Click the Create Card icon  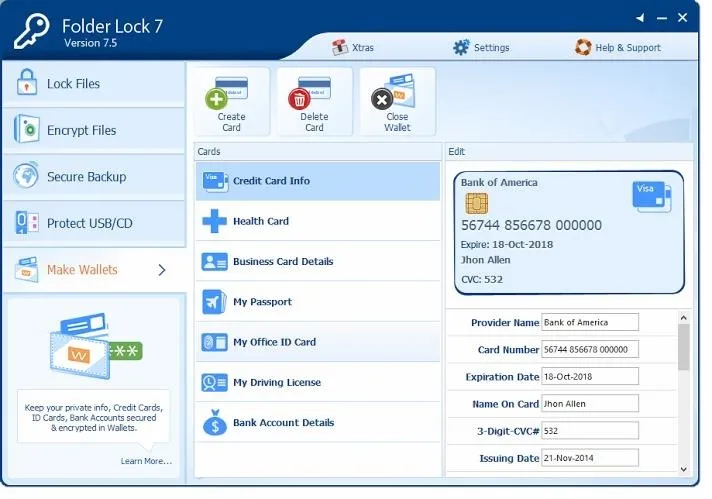pos(227,93)
